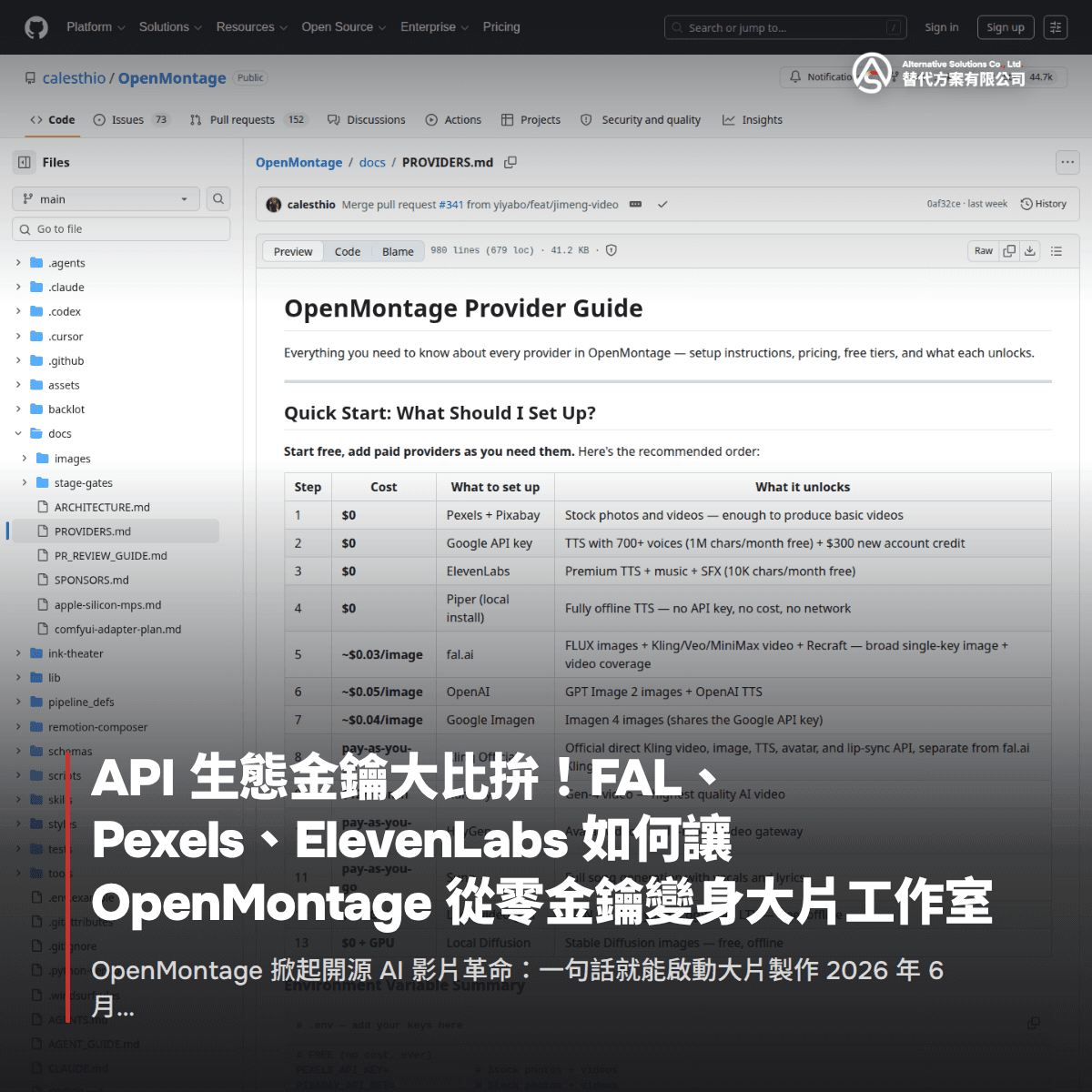Open the Platform menu
The width and height of the screenshot is (1092, 1092).
click(x=96, y=27)
